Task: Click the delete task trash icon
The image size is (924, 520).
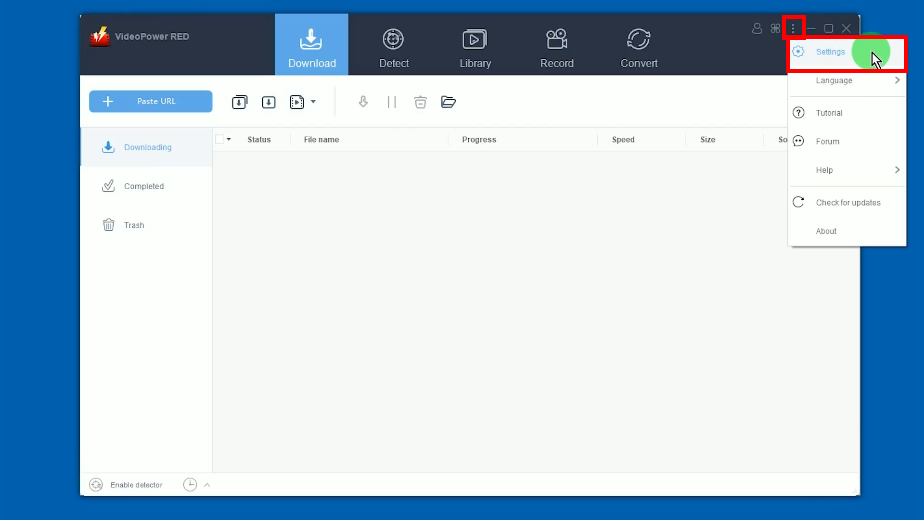Action: [420, 102]
